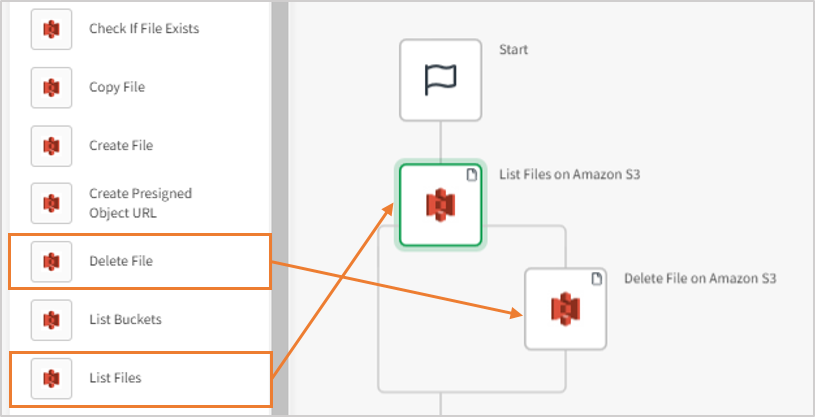Select the List Buckets action icon
815x417 pixels.
click(51, 320)
